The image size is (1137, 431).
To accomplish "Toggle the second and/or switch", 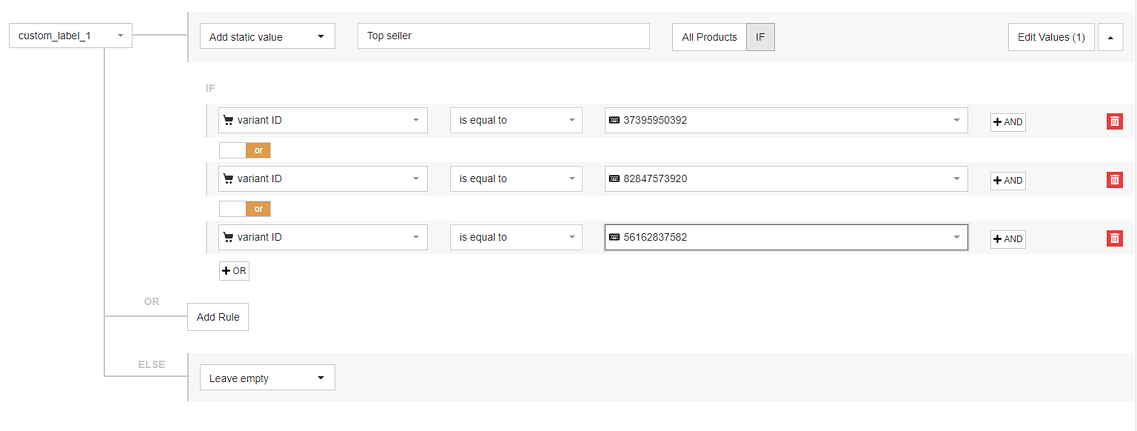I will [x=245, y=209].
